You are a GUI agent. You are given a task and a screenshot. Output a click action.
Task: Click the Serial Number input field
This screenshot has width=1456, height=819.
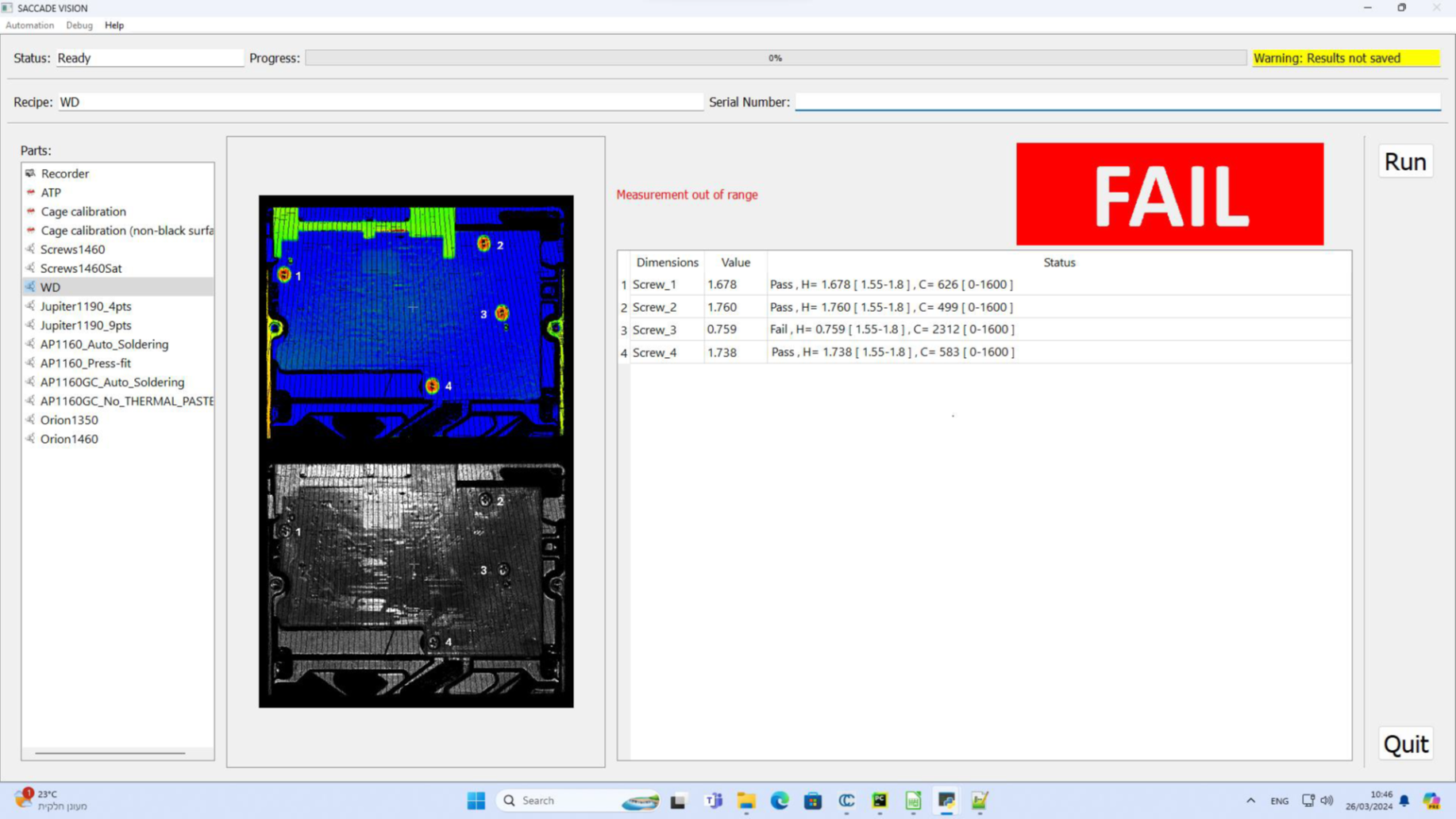[1118, 102]
